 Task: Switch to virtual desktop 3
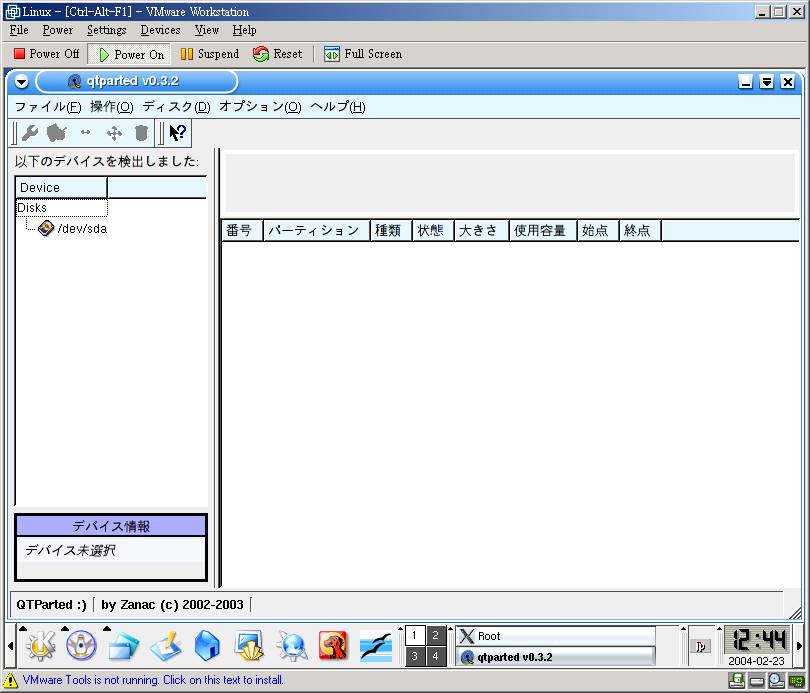pyautogui.click(x=415, y=656)
